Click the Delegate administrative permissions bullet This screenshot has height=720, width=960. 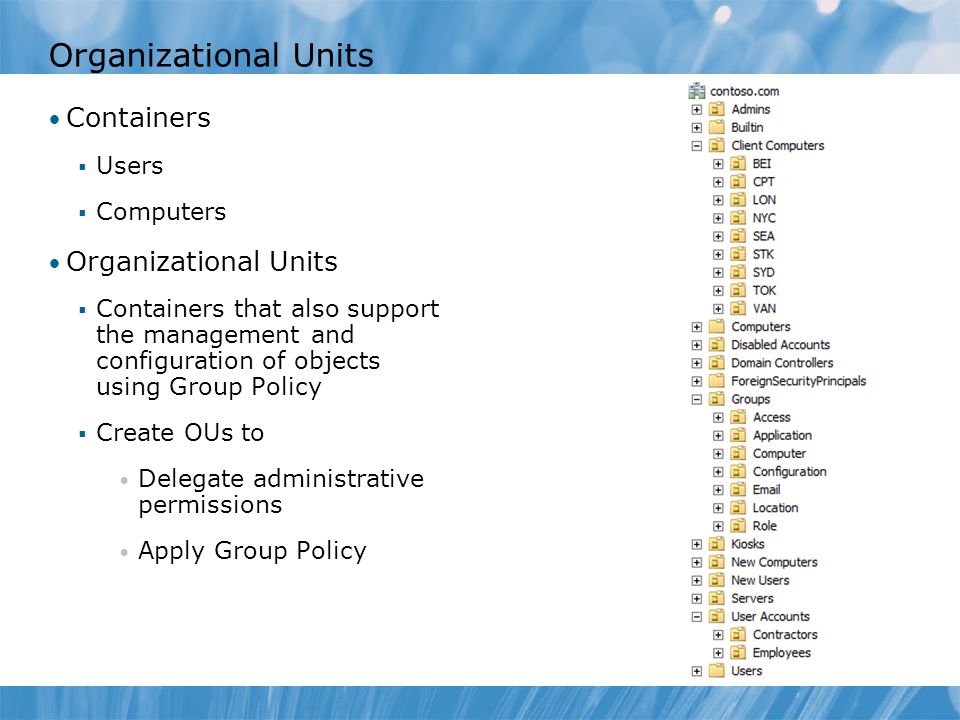pyautogui.click(x=281, y=492)
